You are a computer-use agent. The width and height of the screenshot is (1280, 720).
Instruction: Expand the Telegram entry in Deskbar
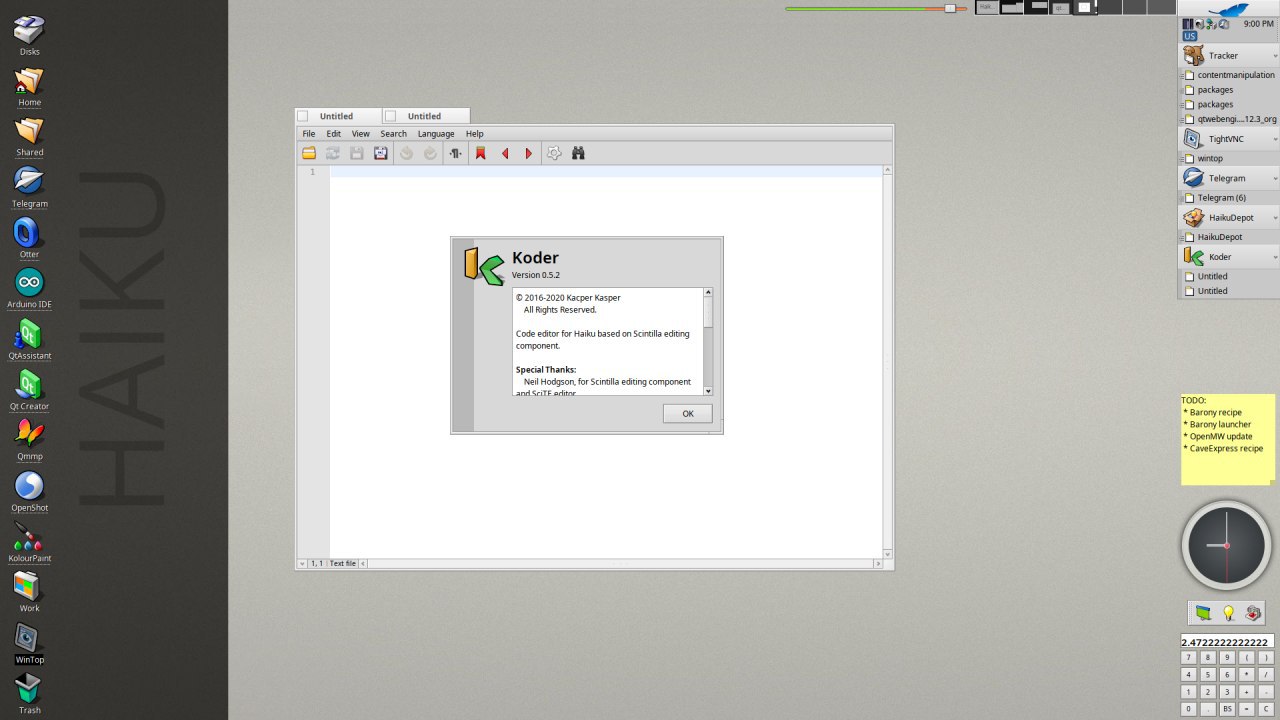tap(1274, 178)
